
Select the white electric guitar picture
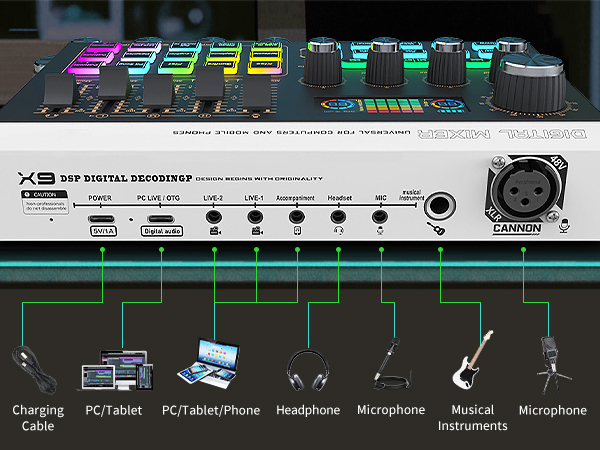pyautogui.click(x=473, y=360)
